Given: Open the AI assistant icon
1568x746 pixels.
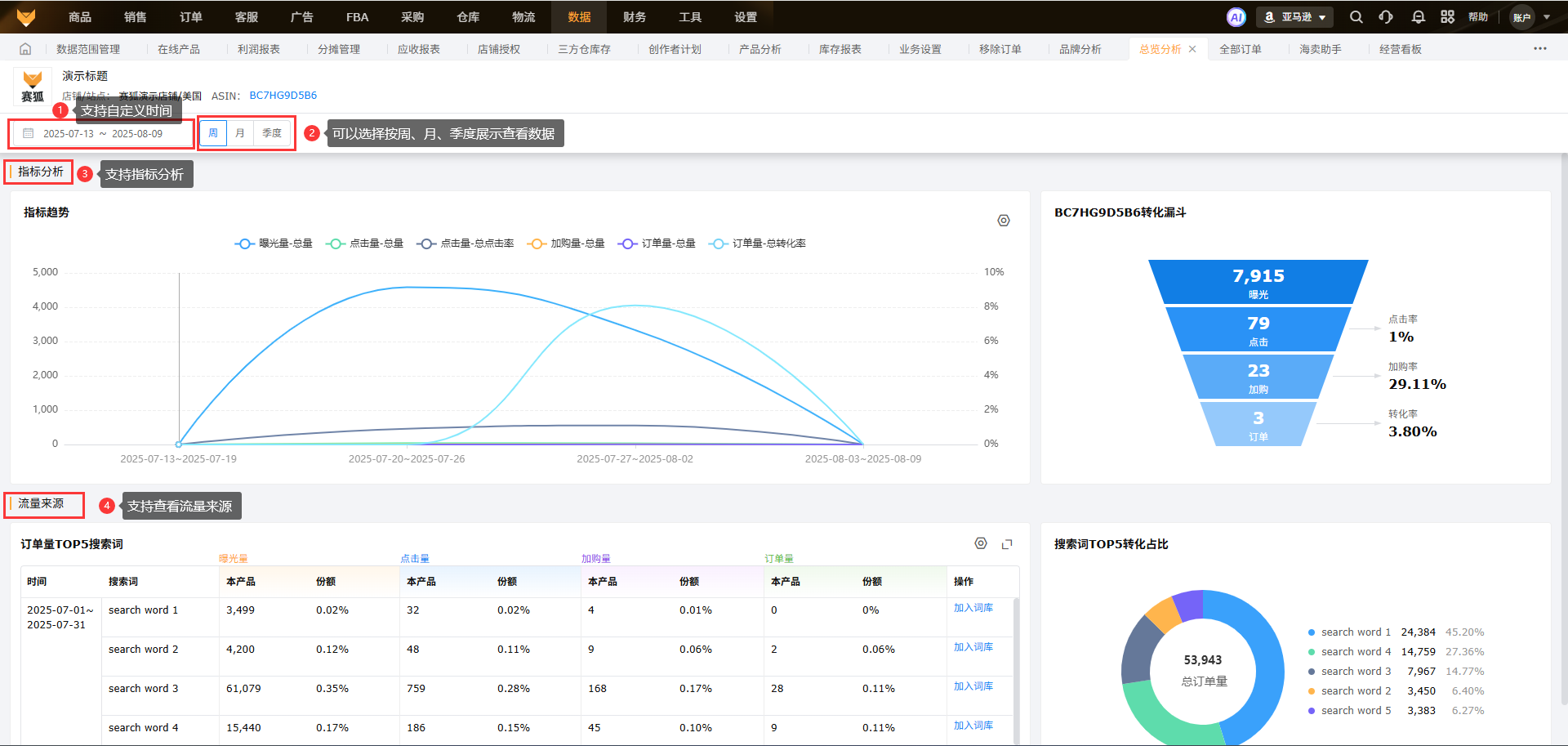Looking at the screenshot, I should pos(1236,17).
